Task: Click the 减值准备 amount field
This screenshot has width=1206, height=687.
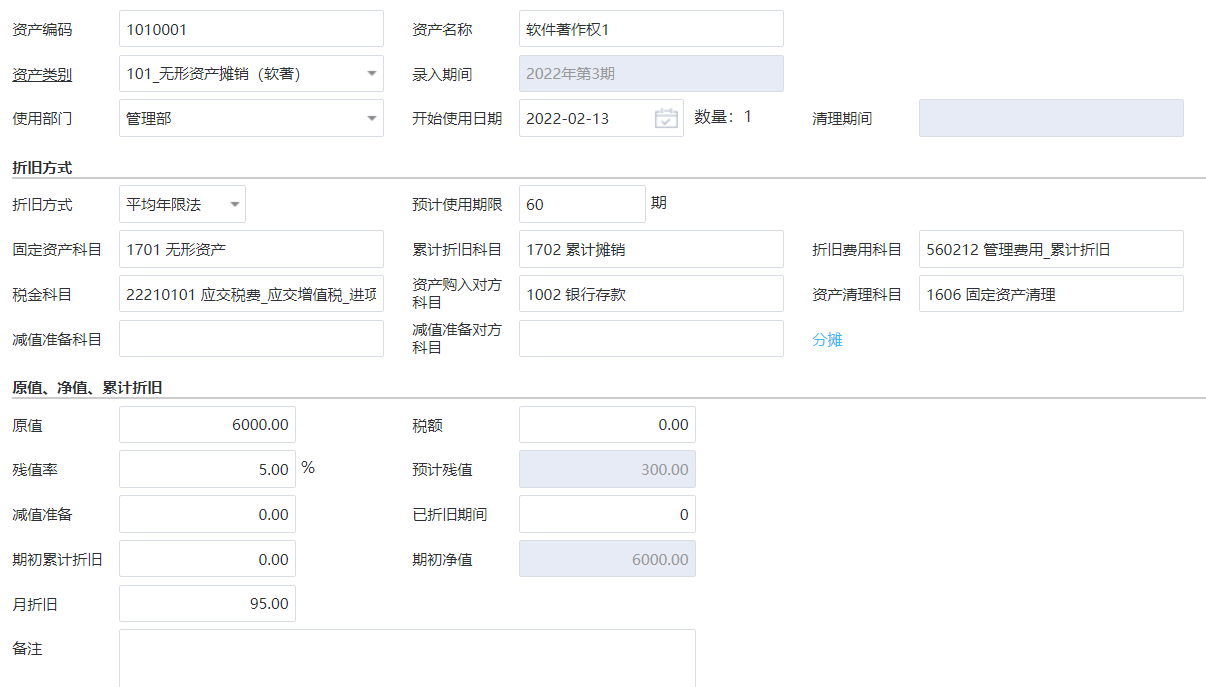Action: pyautogui.click(x=207, y=514)
